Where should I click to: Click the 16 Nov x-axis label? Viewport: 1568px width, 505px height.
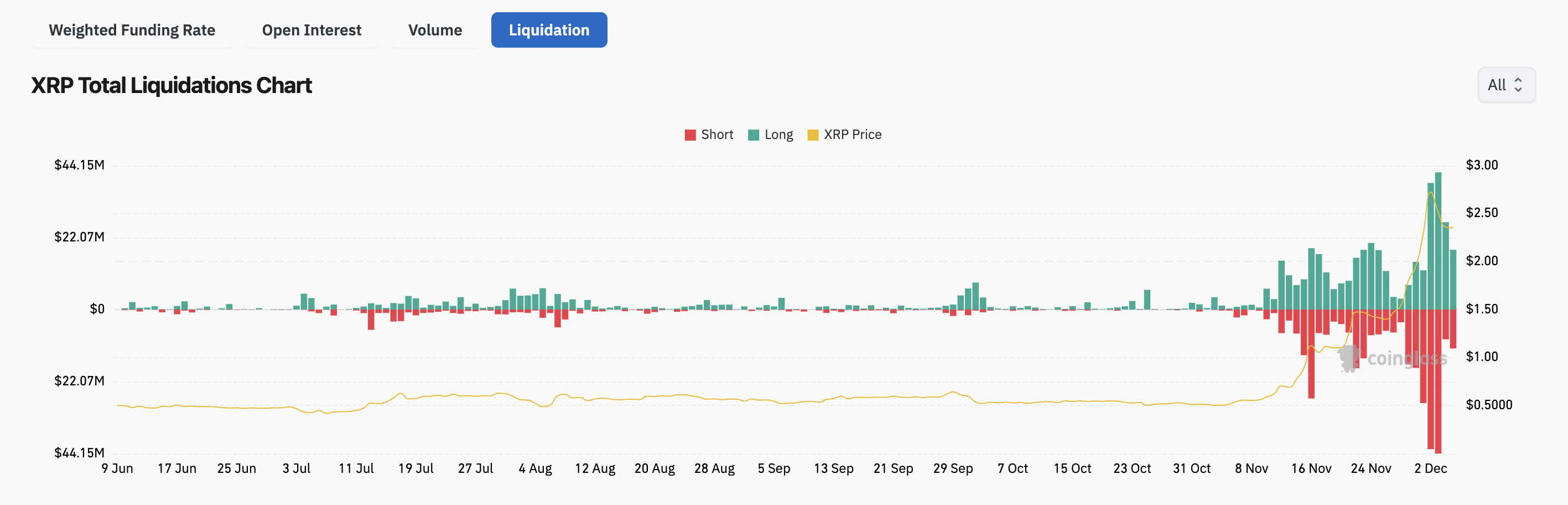[1311, 468]
